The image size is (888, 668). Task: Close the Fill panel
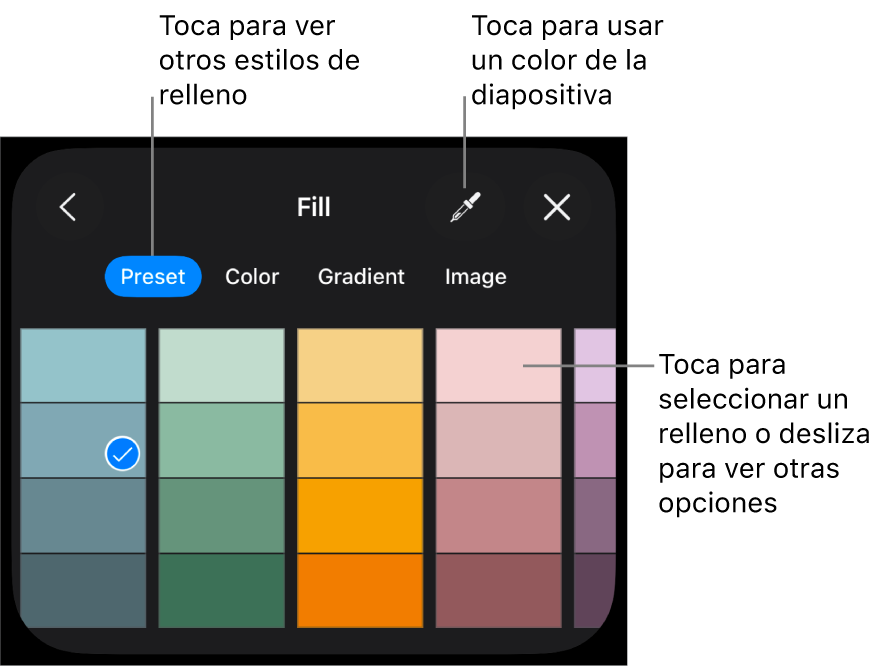pos(556,207)
